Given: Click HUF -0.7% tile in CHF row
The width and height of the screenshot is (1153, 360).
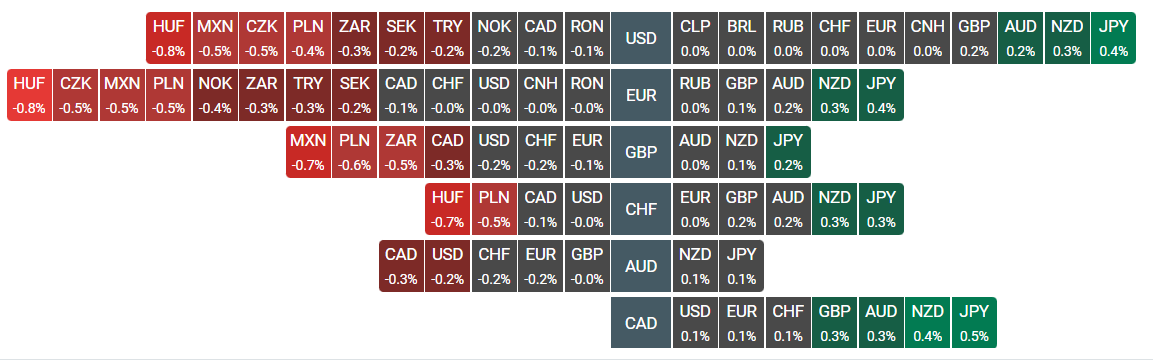Looking at the screenshot, I should point(447,209).
